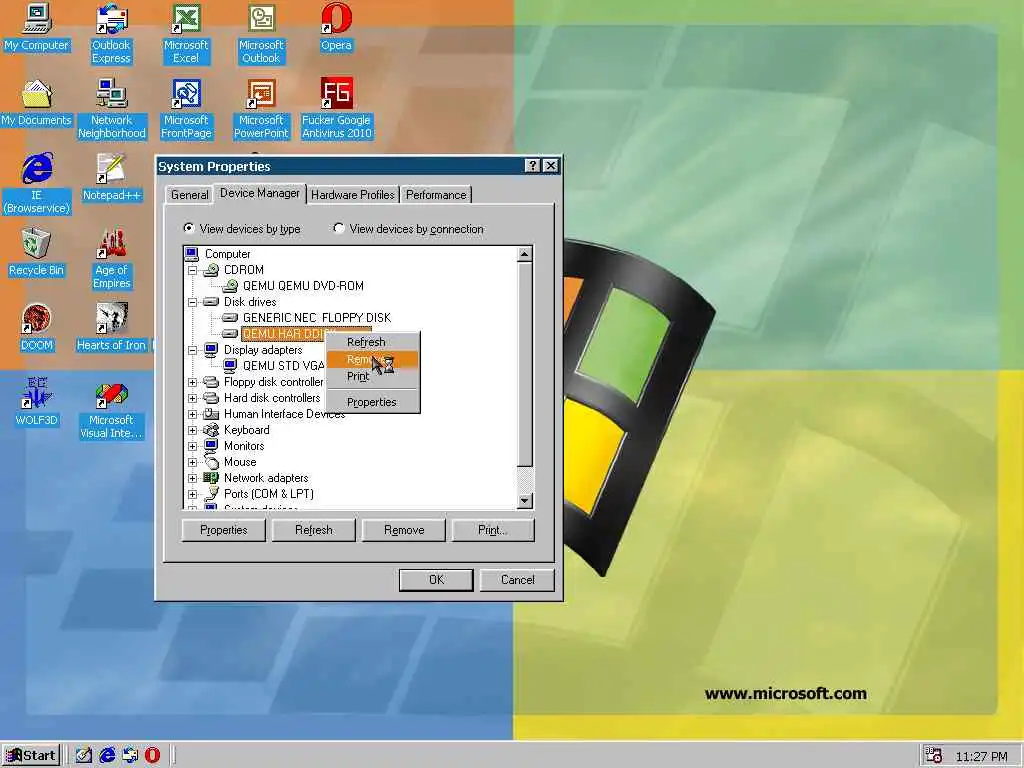Image resolution: width=1024 pixels, height=768 pixels.
Task: Collapse the Display adapters node
Action: pyautogui.click(x=193, y=351)
